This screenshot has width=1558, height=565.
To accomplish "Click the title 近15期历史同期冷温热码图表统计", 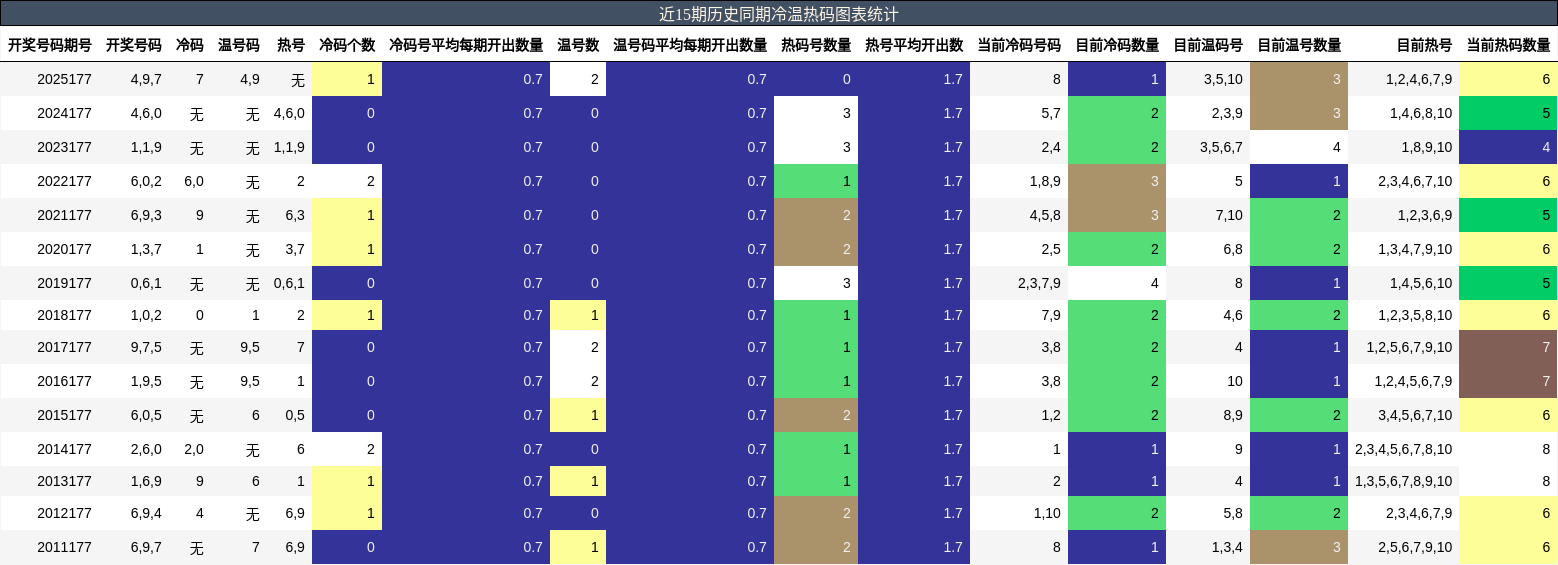I will 778,14.
